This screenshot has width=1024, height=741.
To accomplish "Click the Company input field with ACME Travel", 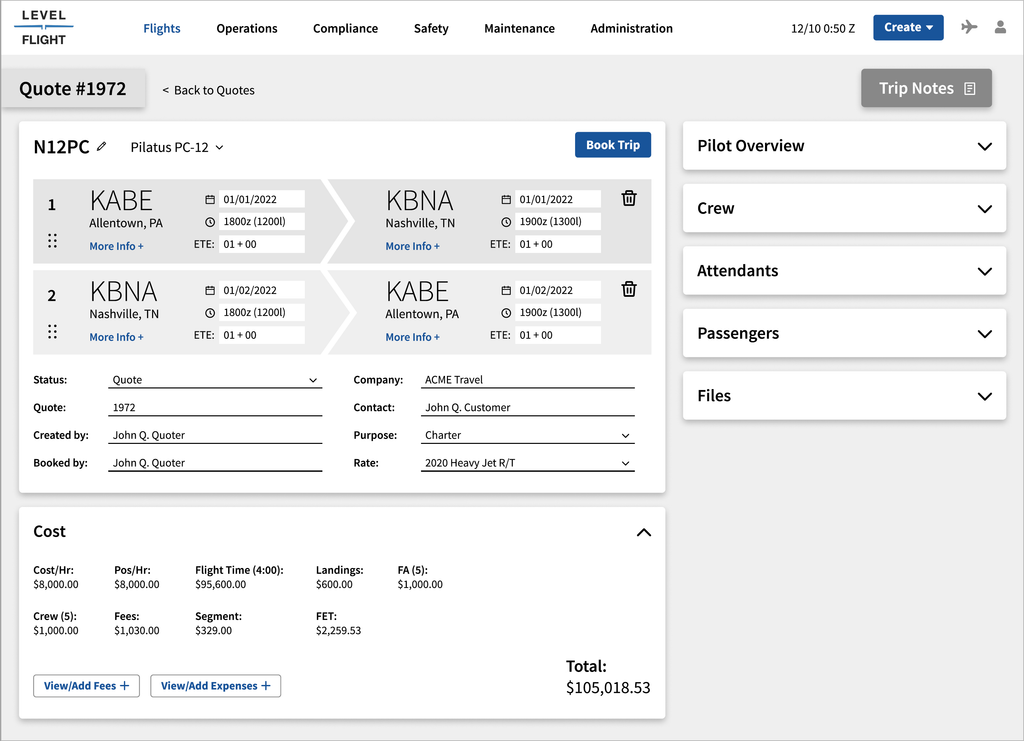I will 528,380.
